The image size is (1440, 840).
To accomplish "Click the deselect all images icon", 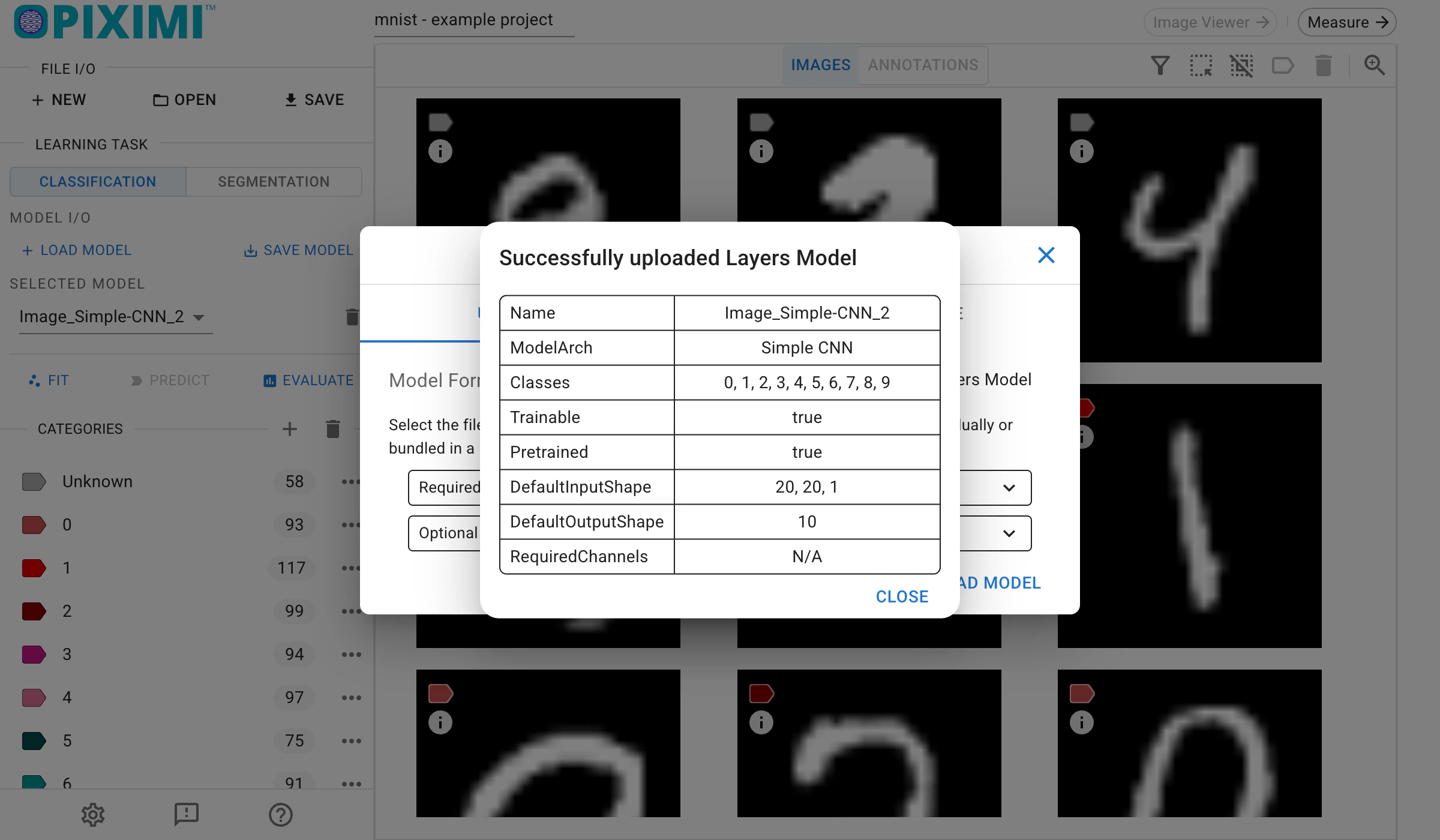I will tap(1241, 65).
